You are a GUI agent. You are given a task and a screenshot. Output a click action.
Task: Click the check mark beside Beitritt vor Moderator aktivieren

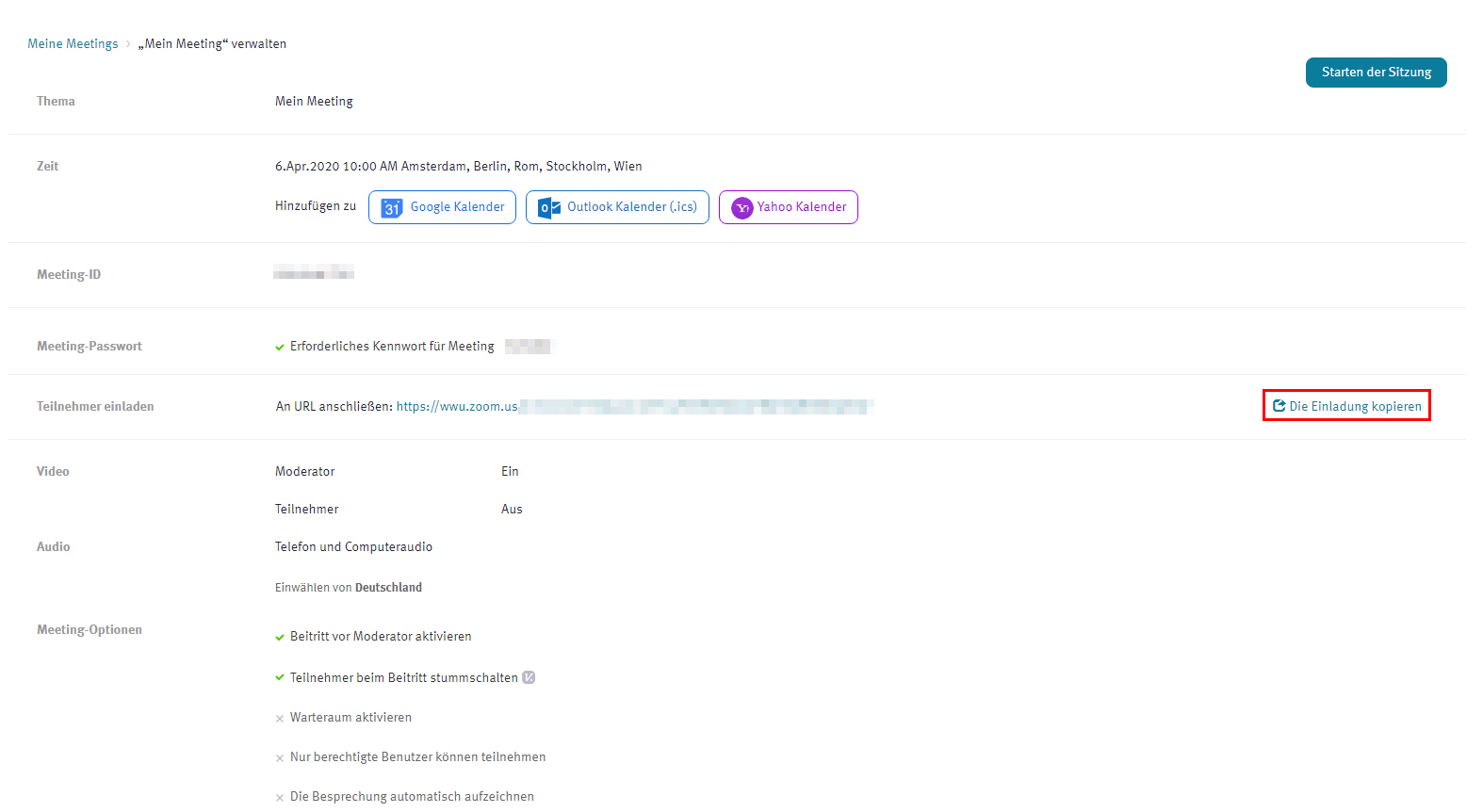pyautogui.click(x=280, y=637)
